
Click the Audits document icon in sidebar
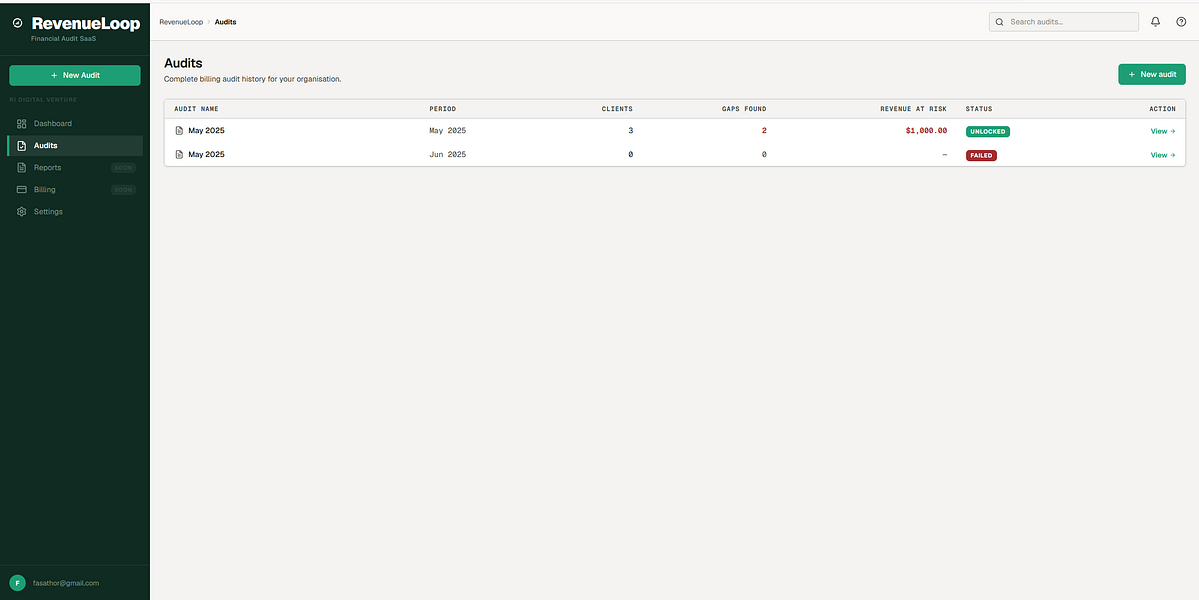coord(21,145)
